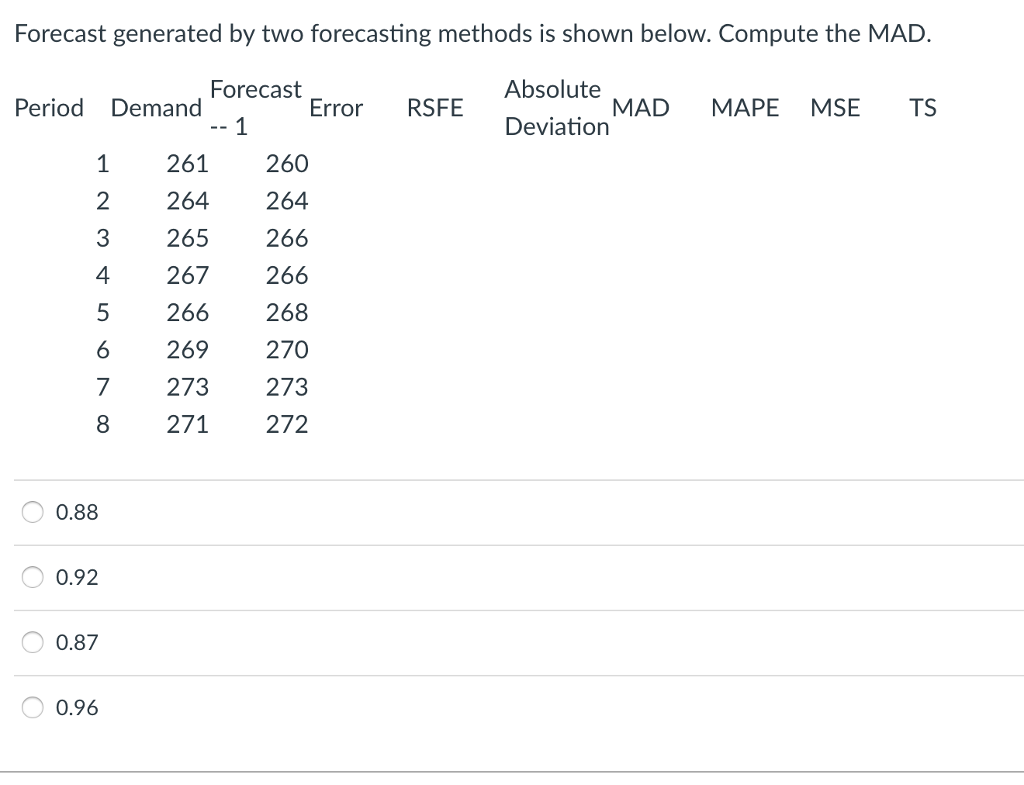1024x785 pixels.
Task: Mark the 0.96 option radio button
Action: [x=34, y=708]
